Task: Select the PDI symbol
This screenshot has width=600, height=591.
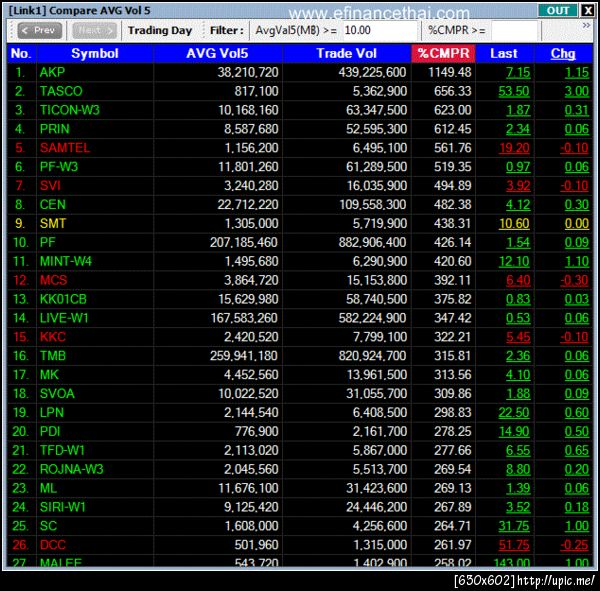Action: point(50,431)
